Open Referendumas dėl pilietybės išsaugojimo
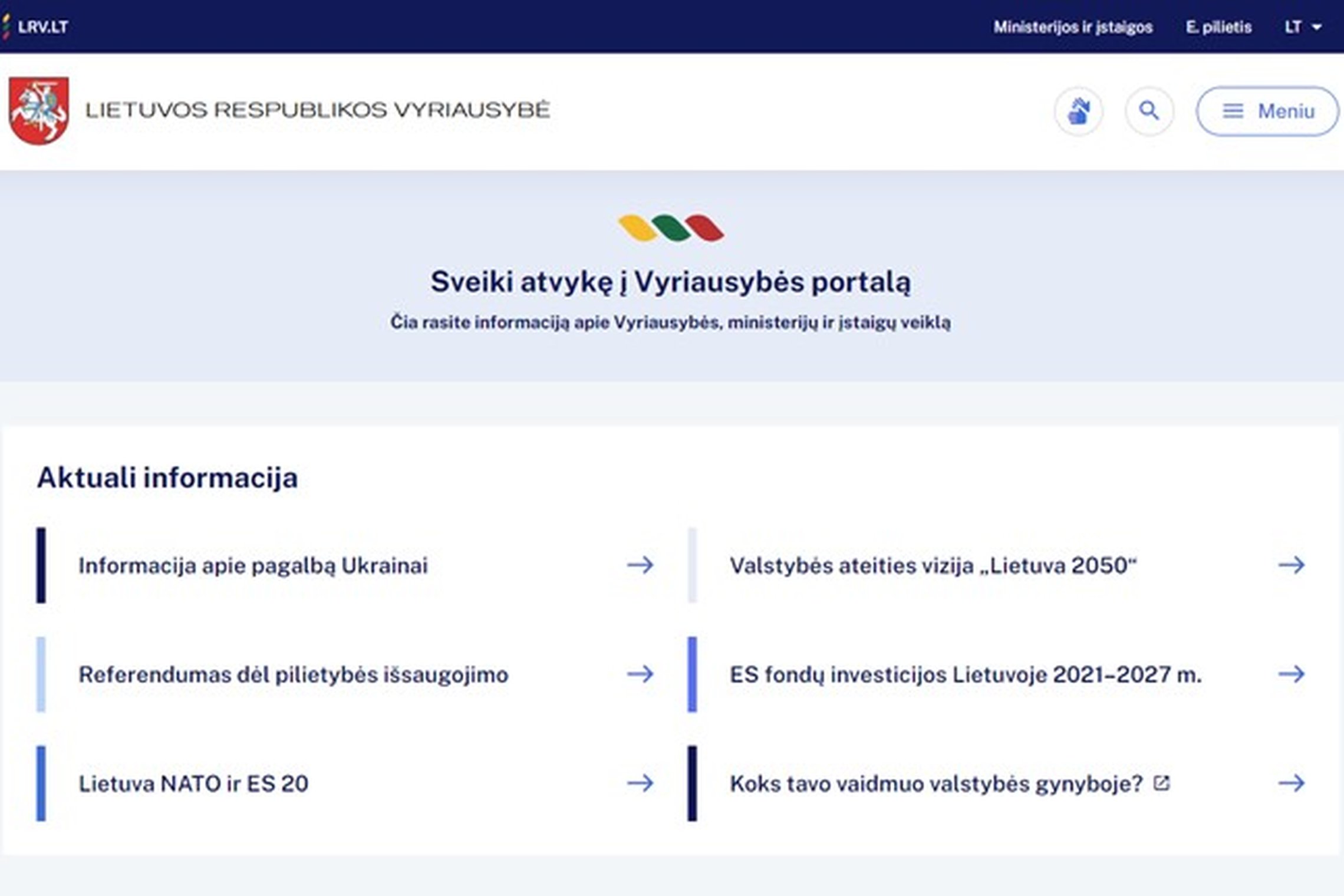The image size is (1344, 896). coord(294,674)
